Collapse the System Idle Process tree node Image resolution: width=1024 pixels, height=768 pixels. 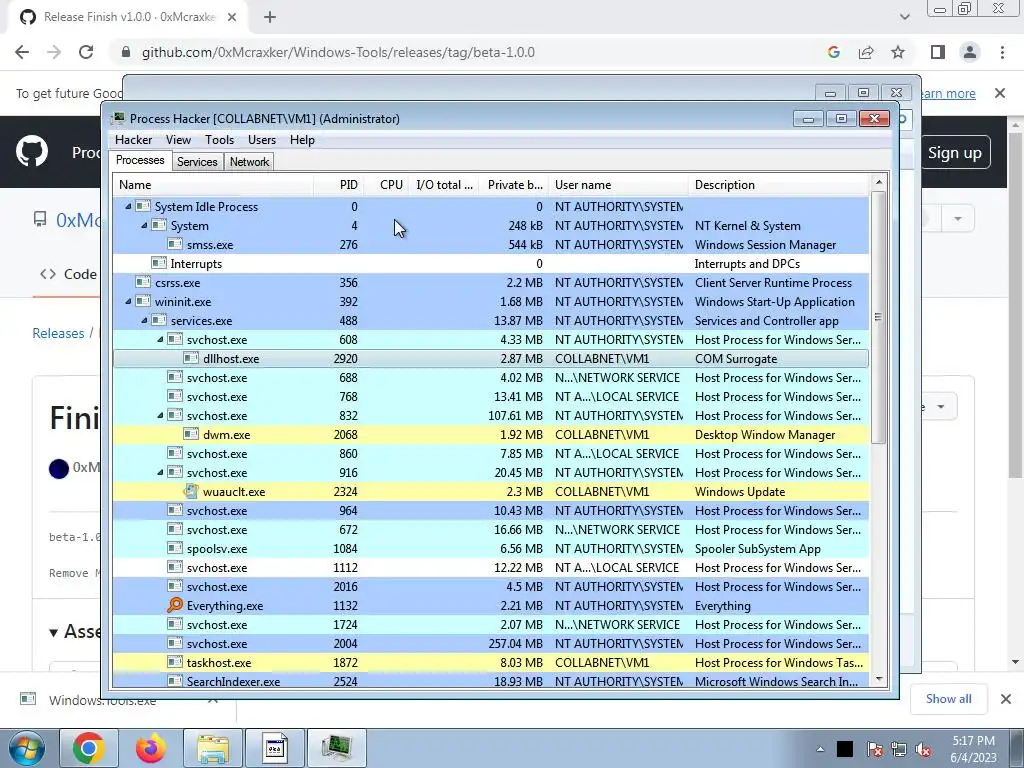pos(128,206)
